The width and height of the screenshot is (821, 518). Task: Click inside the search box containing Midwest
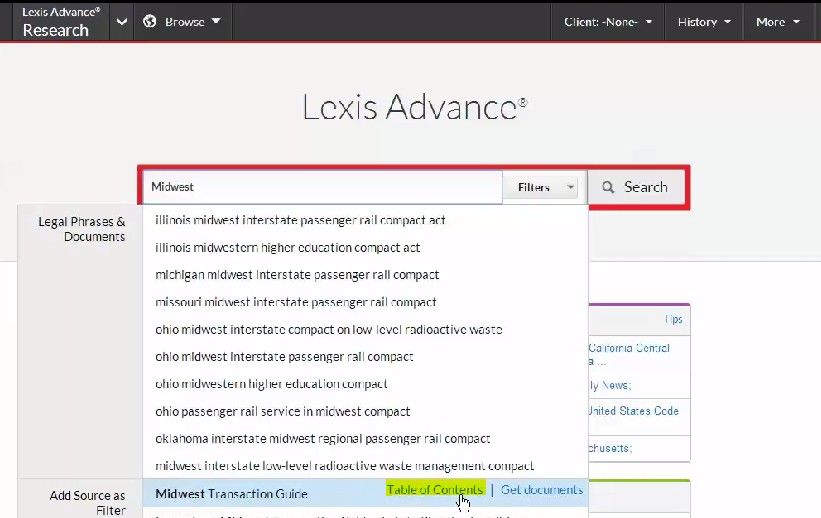[323, 187]
